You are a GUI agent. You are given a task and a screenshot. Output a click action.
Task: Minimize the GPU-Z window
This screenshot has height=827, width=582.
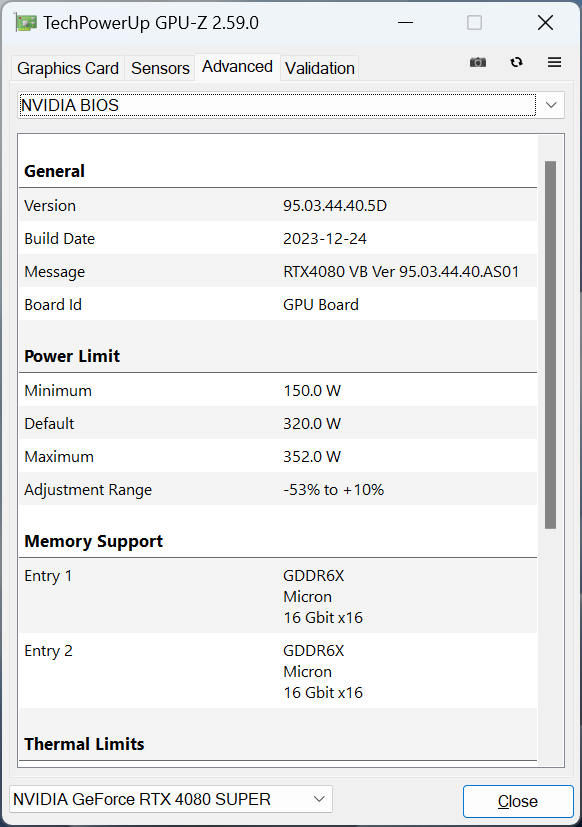[405, 23]
